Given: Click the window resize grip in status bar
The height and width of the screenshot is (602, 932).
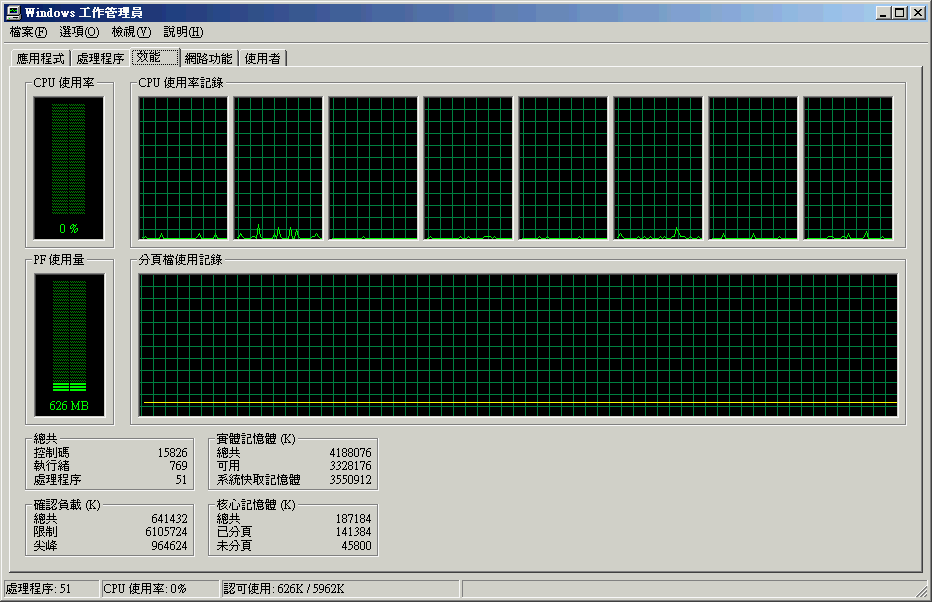Looking at the screenshot, I should click(922, 591).
